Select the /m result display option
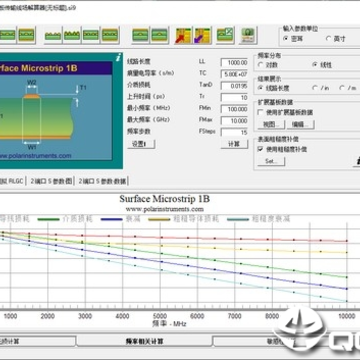The width and height of the screenshot is (360, 360). click(348, 88)
